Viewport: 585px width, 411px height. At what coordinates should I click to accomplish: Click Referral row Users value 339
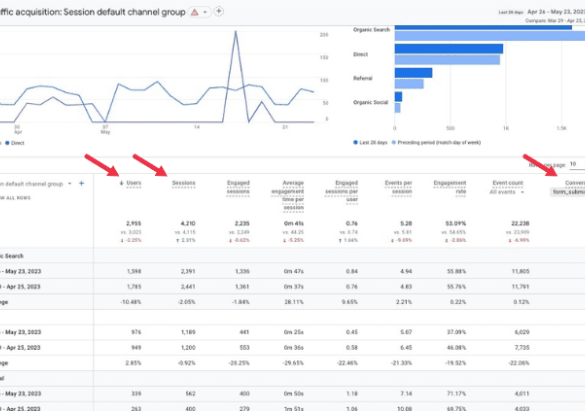136,393
